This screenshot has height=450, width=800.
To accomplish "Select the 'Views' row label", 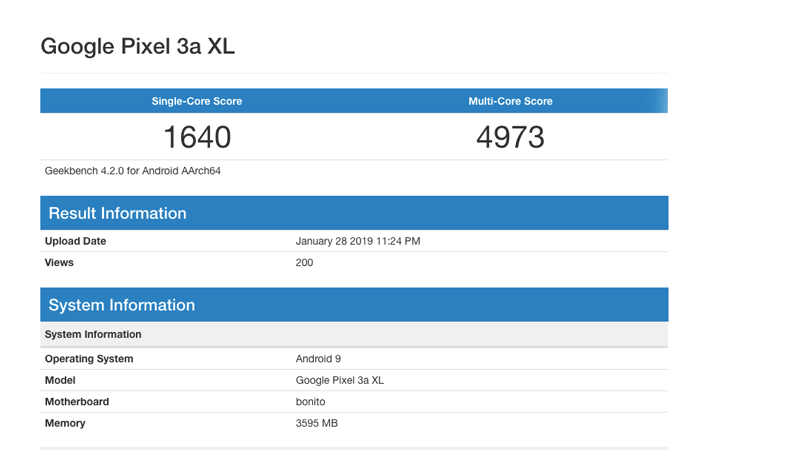I will tap(59, 262).
